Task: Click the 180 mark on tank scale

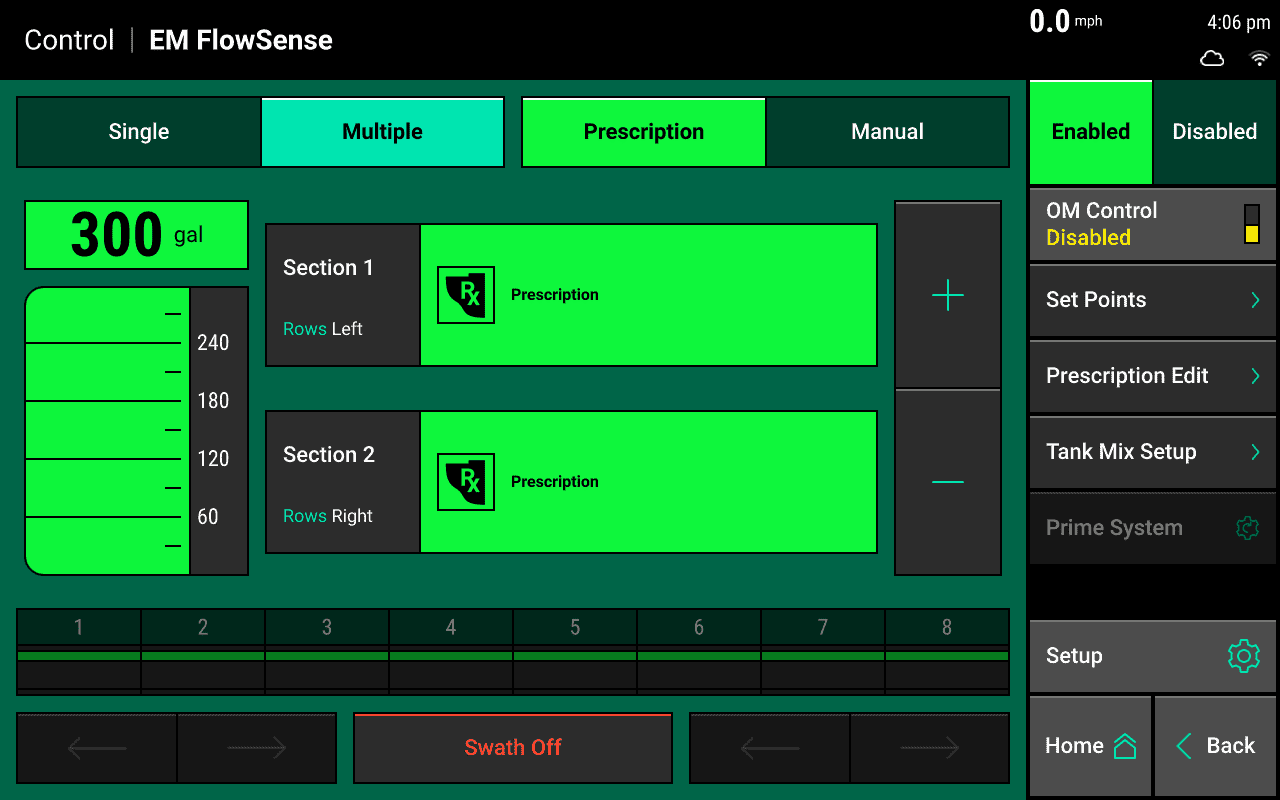Action: 213,401
